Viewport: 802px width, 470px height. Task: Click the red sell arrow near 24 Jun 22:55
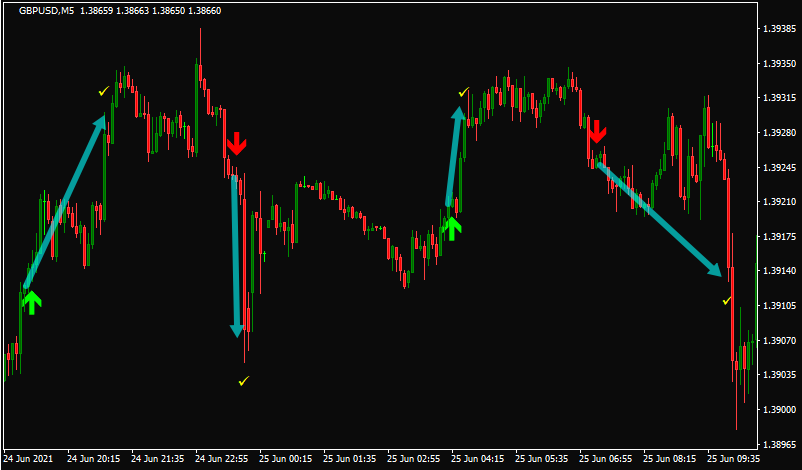pos(236,143)
